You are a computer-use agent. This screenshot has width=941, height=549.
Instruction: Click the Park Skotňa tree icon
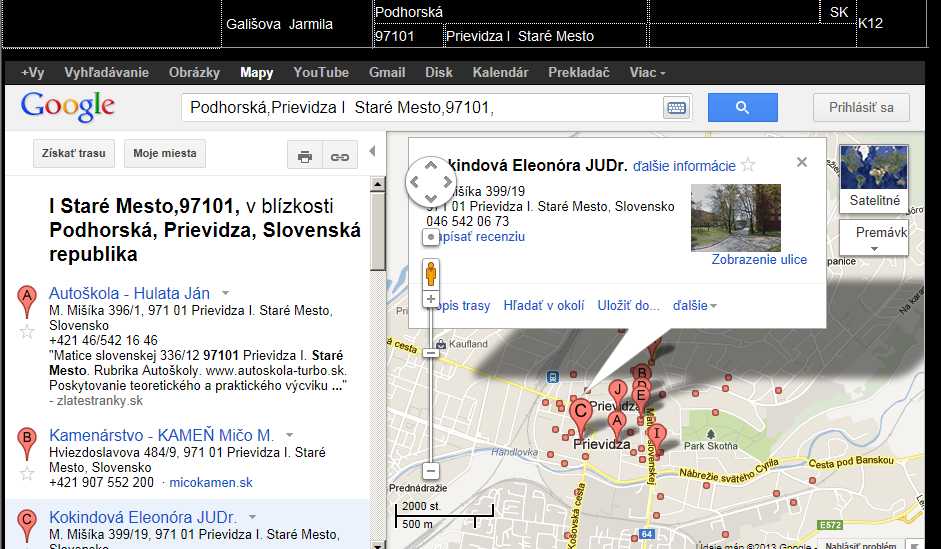pos(711,434)
